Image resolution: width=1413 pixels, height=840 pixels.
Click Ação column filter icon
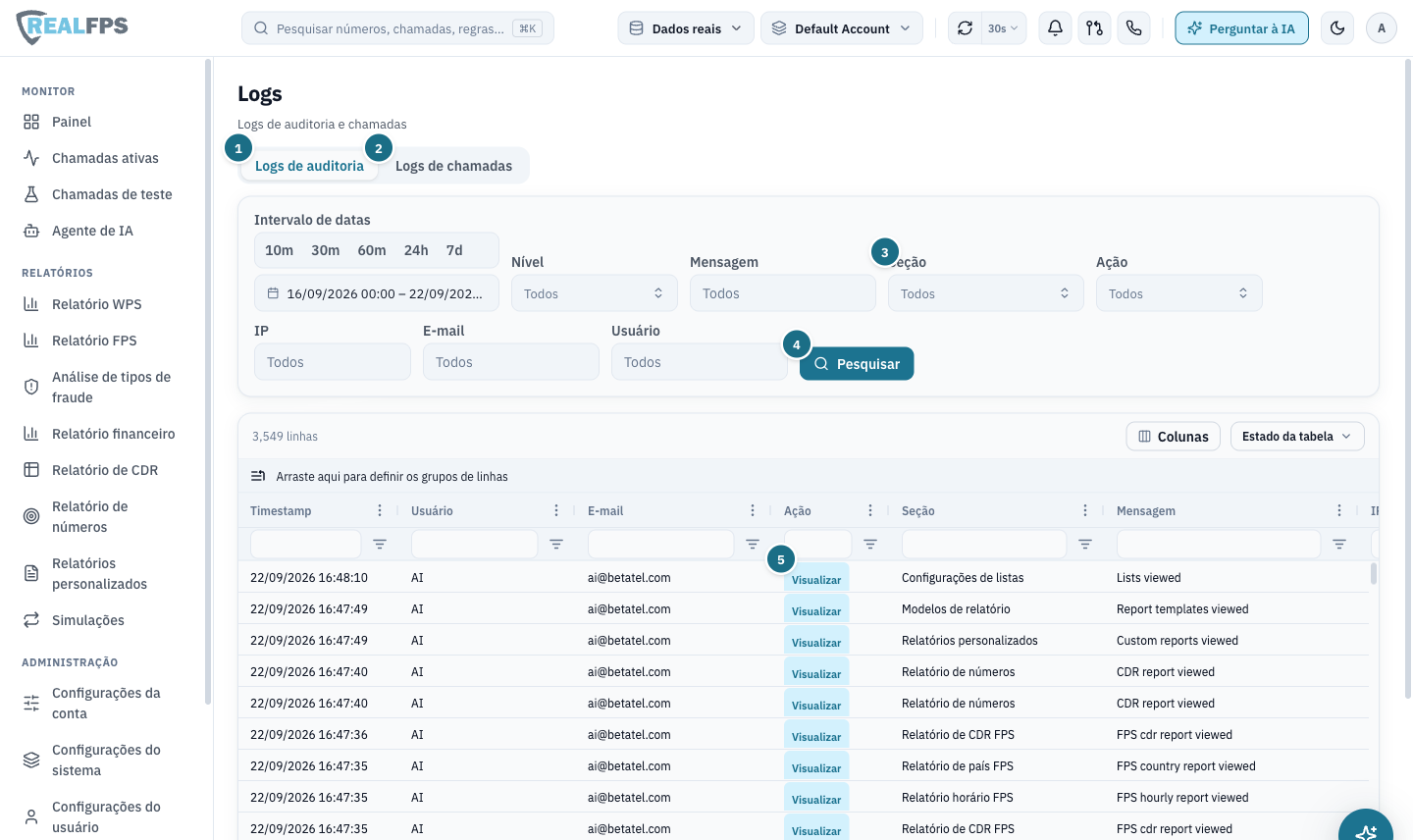click(x=870, y=544)
